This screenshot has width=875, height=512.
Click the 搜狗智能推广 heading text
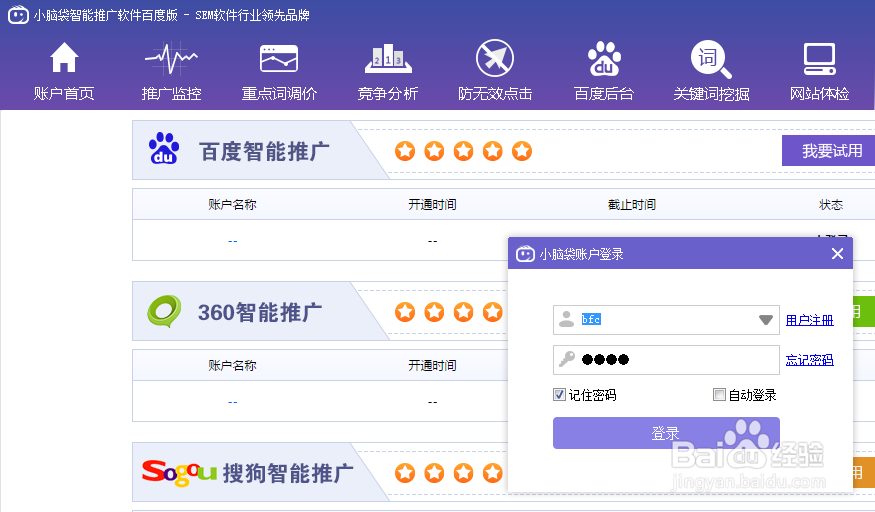point(288,474)
